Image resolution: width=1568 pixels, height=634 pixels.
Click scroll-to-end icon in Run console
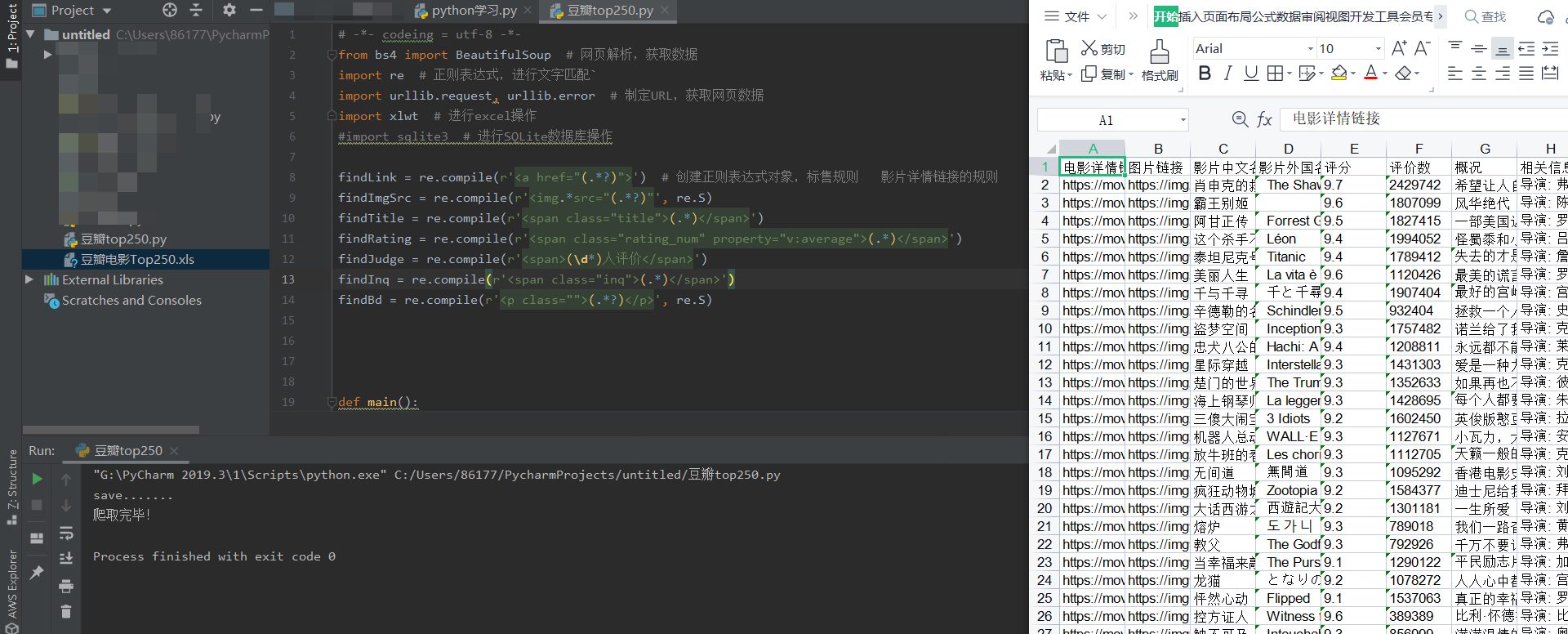point(66,559)
